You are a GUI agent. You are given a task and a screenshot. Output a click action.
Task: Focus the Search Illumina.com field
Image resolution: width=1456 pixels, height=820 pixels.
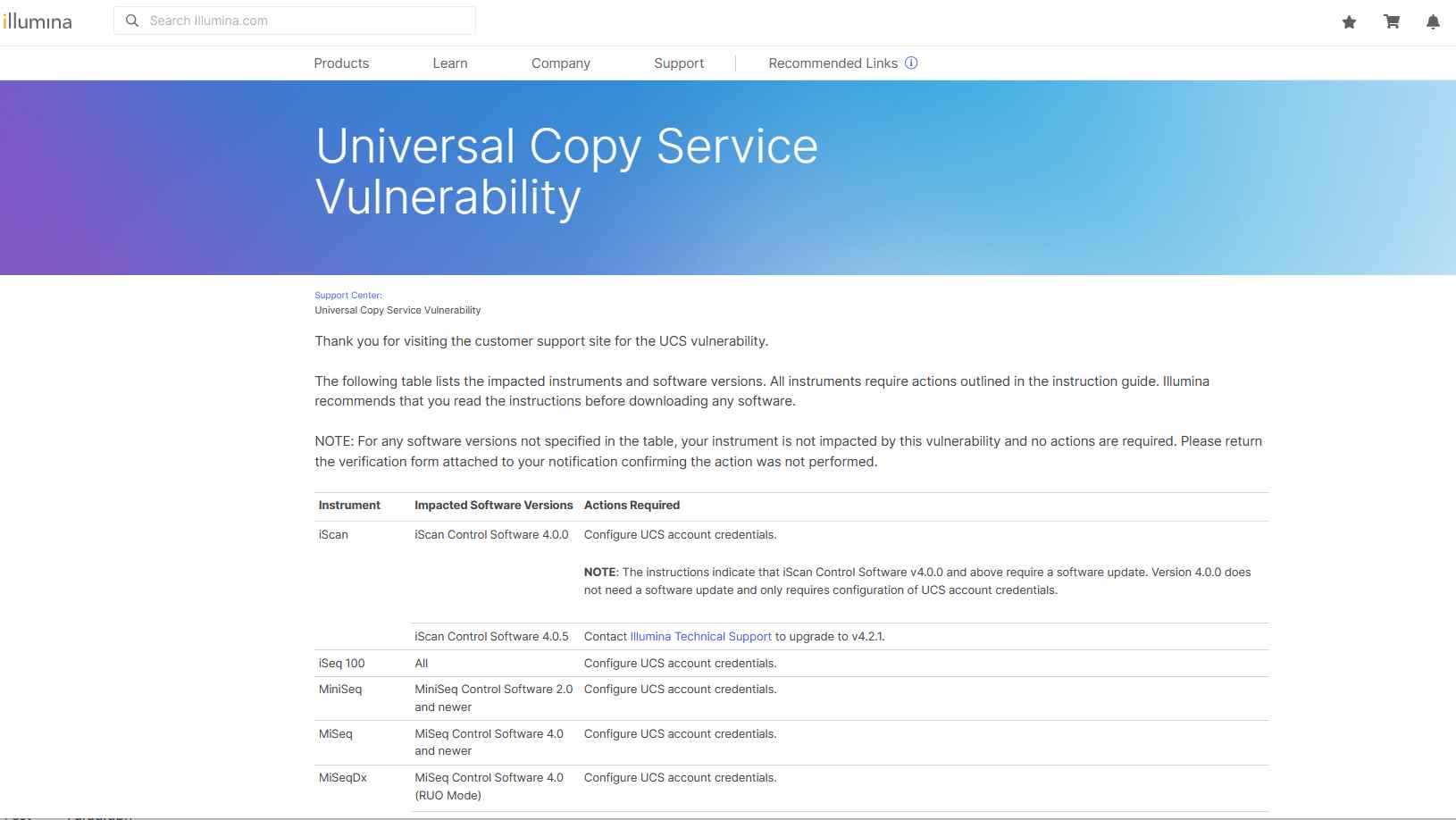pyautogui.click(x=304, y=21)
